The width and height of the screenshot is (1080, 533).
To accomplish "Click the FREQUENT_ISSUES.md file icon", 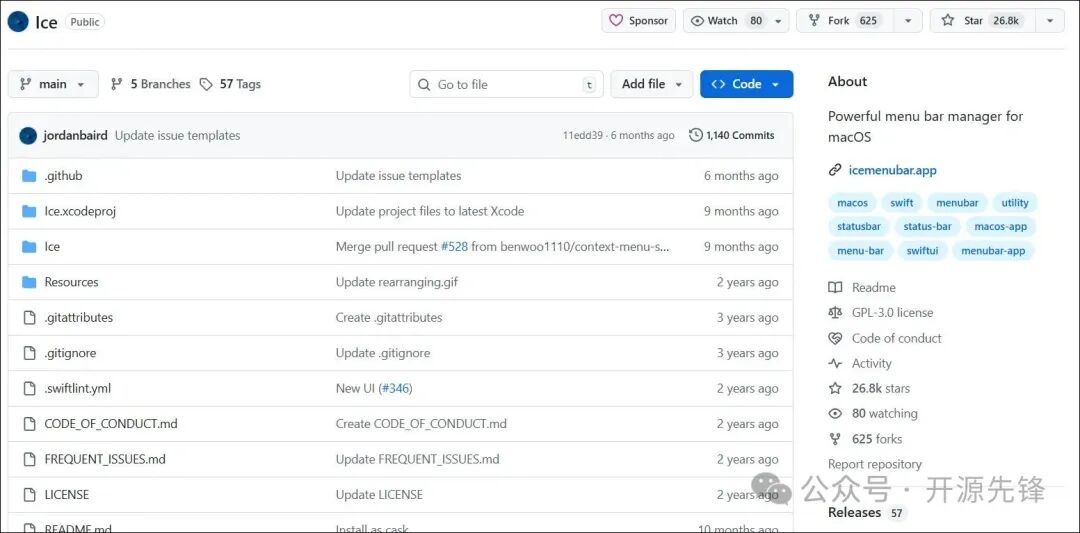I will tap(29, 459).
